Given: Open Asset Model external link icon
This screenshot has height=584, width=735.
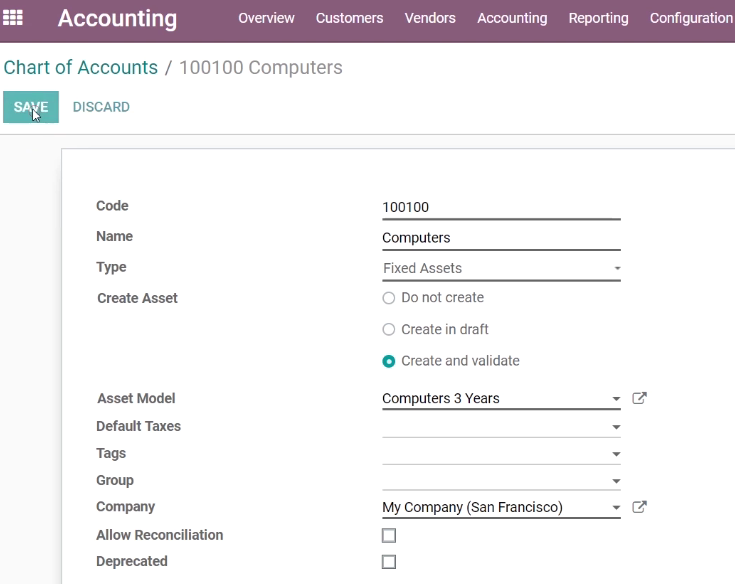Looking at the screenshot, I should tap(639, 398).
